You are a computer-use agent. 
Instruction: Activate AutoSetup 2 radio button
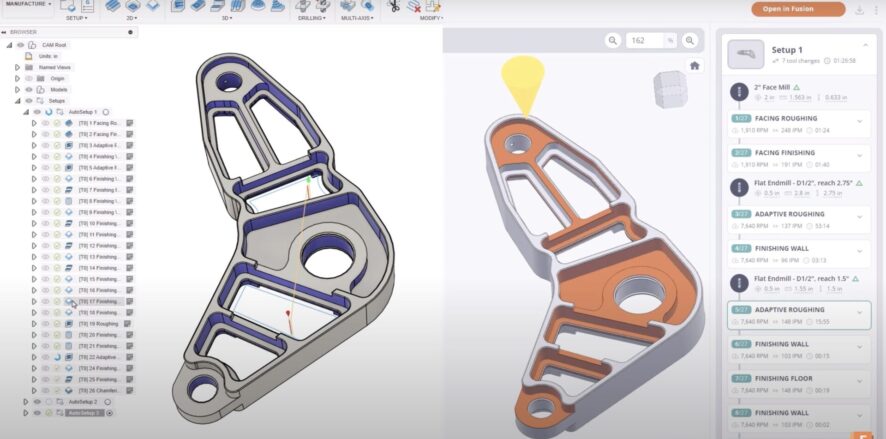107,402
